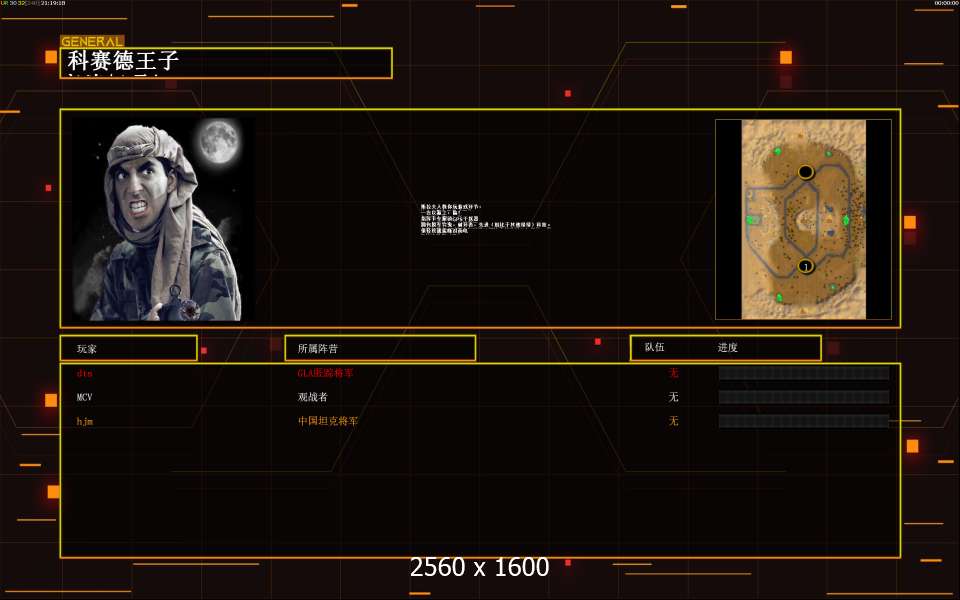The image size is (960, 600).
Task: Select player name hjm
Action: click(x=84, y=421)
